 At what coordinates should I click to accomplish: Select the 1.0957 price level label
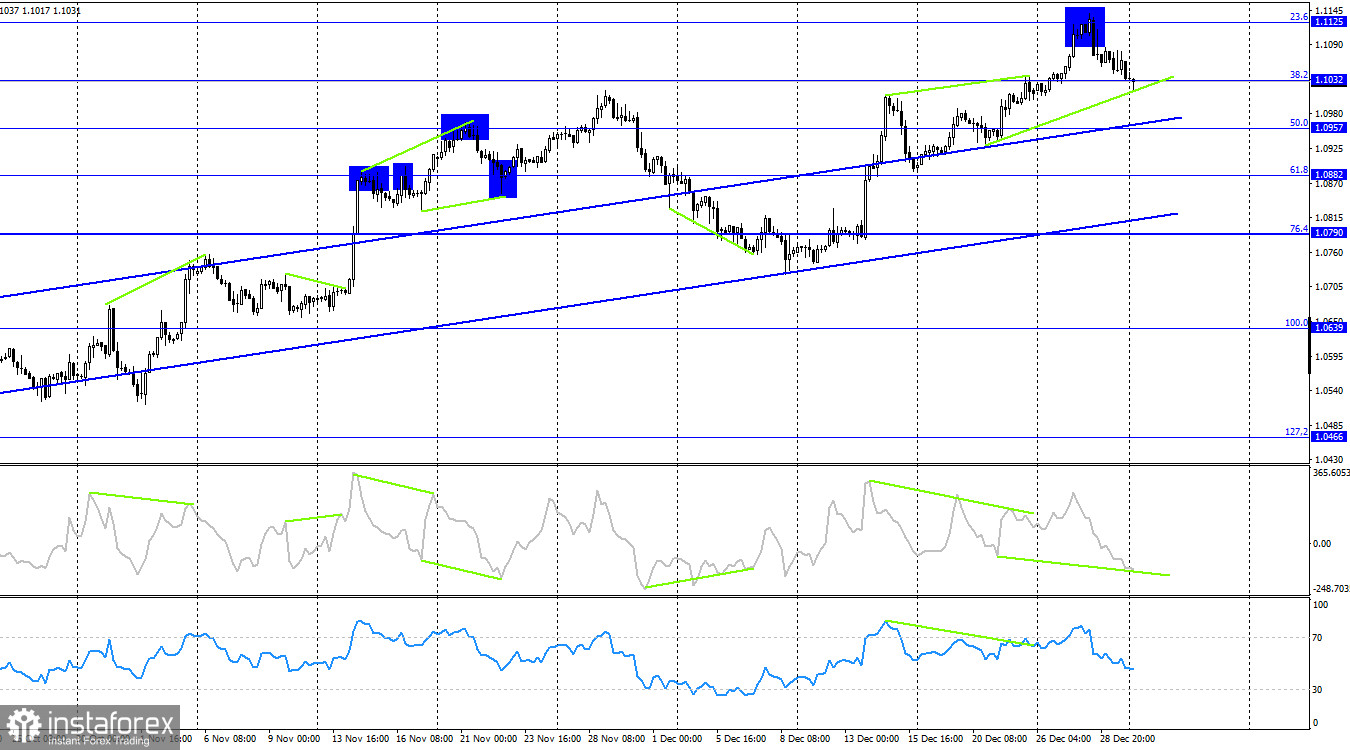(x=1329, y=128)
